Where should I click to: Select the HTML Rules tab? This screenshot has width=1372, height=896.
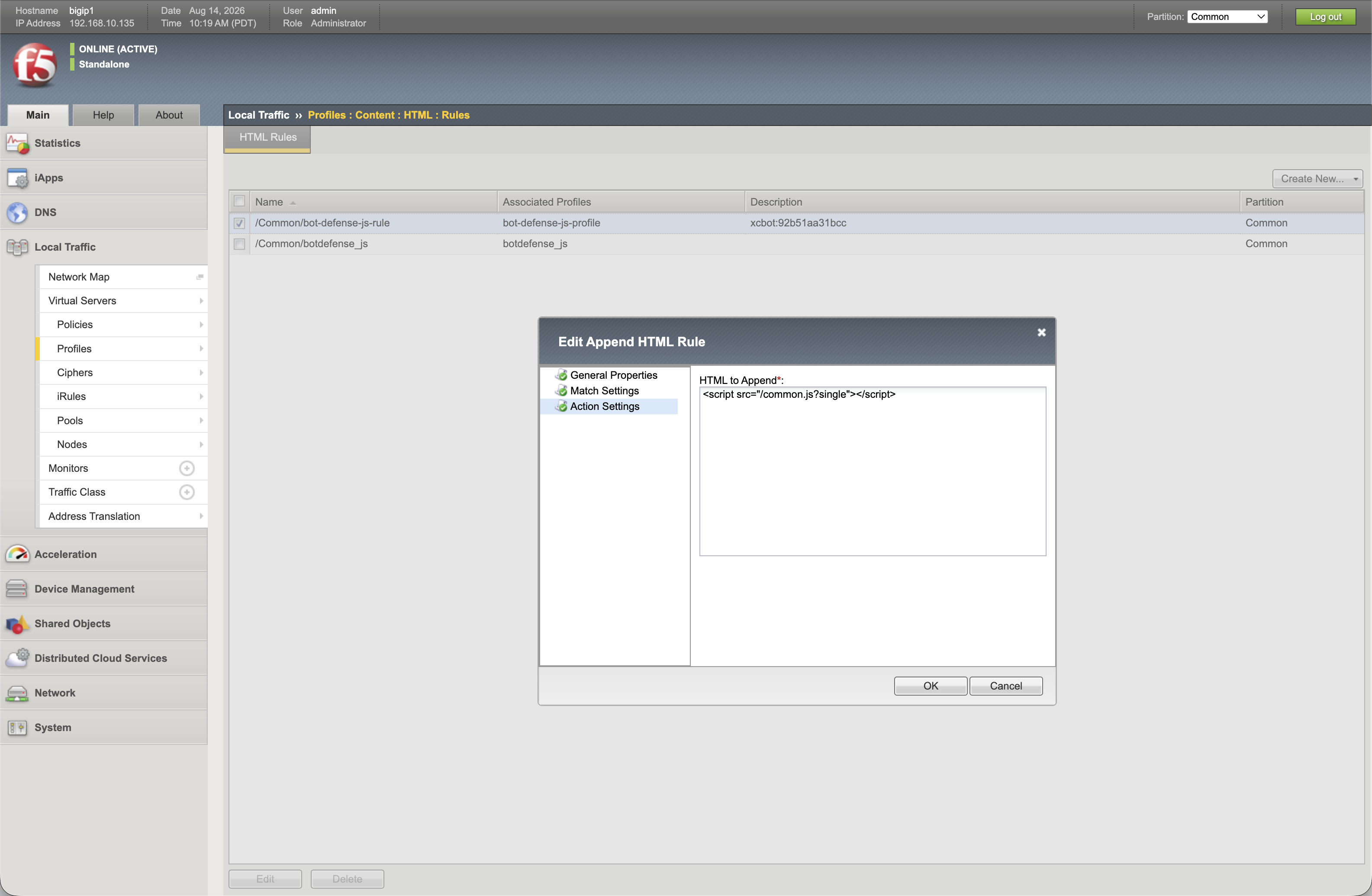(267, 139)
